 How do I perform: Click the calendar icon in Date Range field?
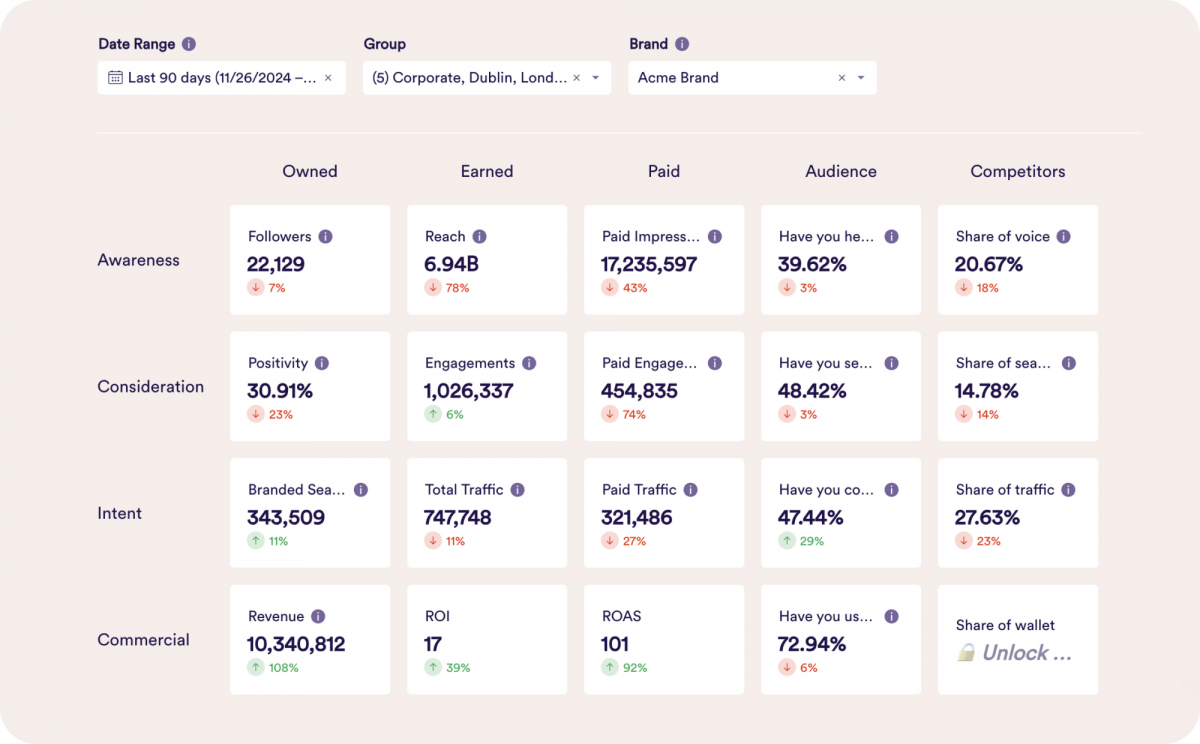(x=115, y=78)
